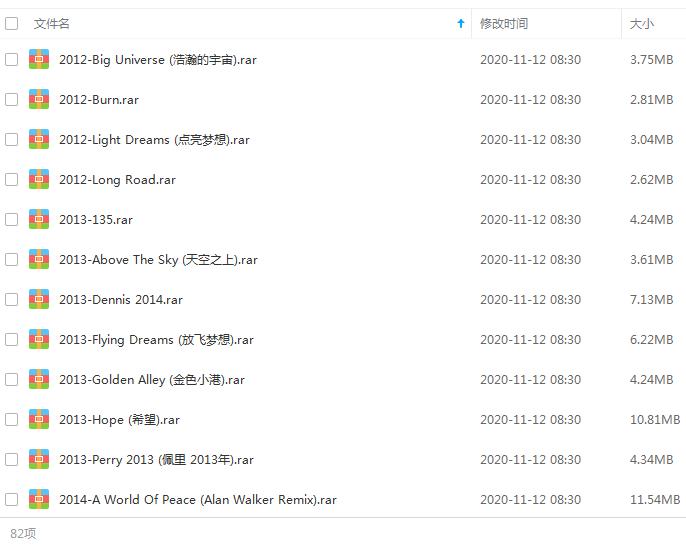Click the 10.81MB size value
686x545 pixels.
point(655,420)
